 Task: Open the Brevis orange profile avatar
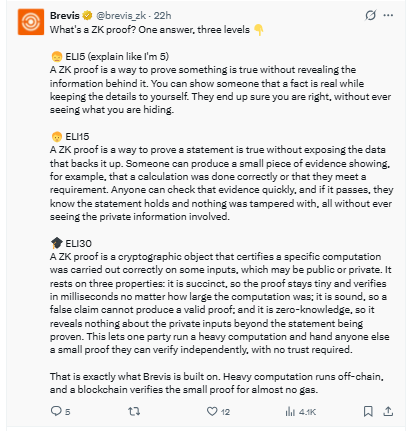[x=31, y=22]
